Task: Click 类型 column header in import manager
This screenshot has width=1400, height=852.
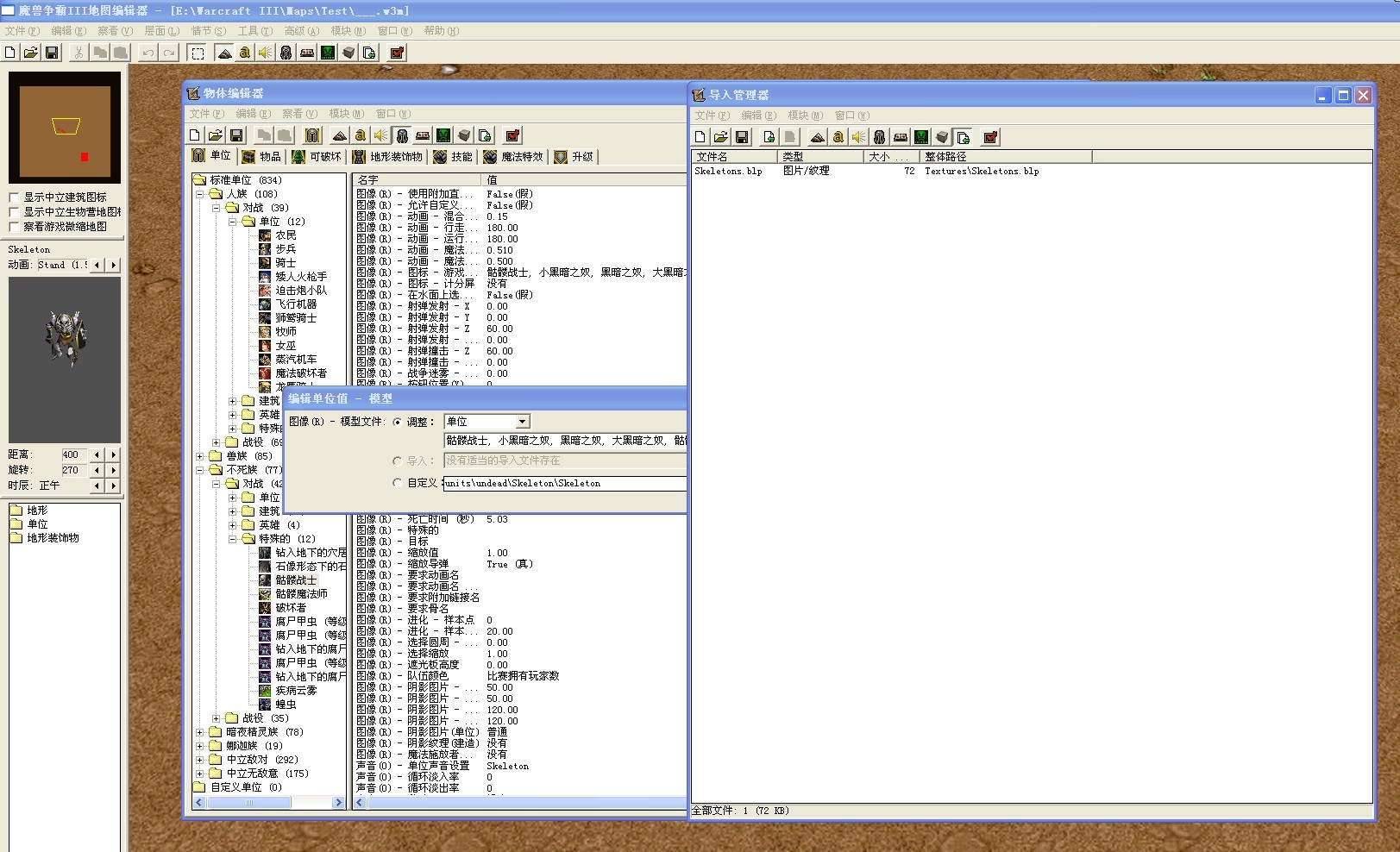Action: tap(820, 156)
